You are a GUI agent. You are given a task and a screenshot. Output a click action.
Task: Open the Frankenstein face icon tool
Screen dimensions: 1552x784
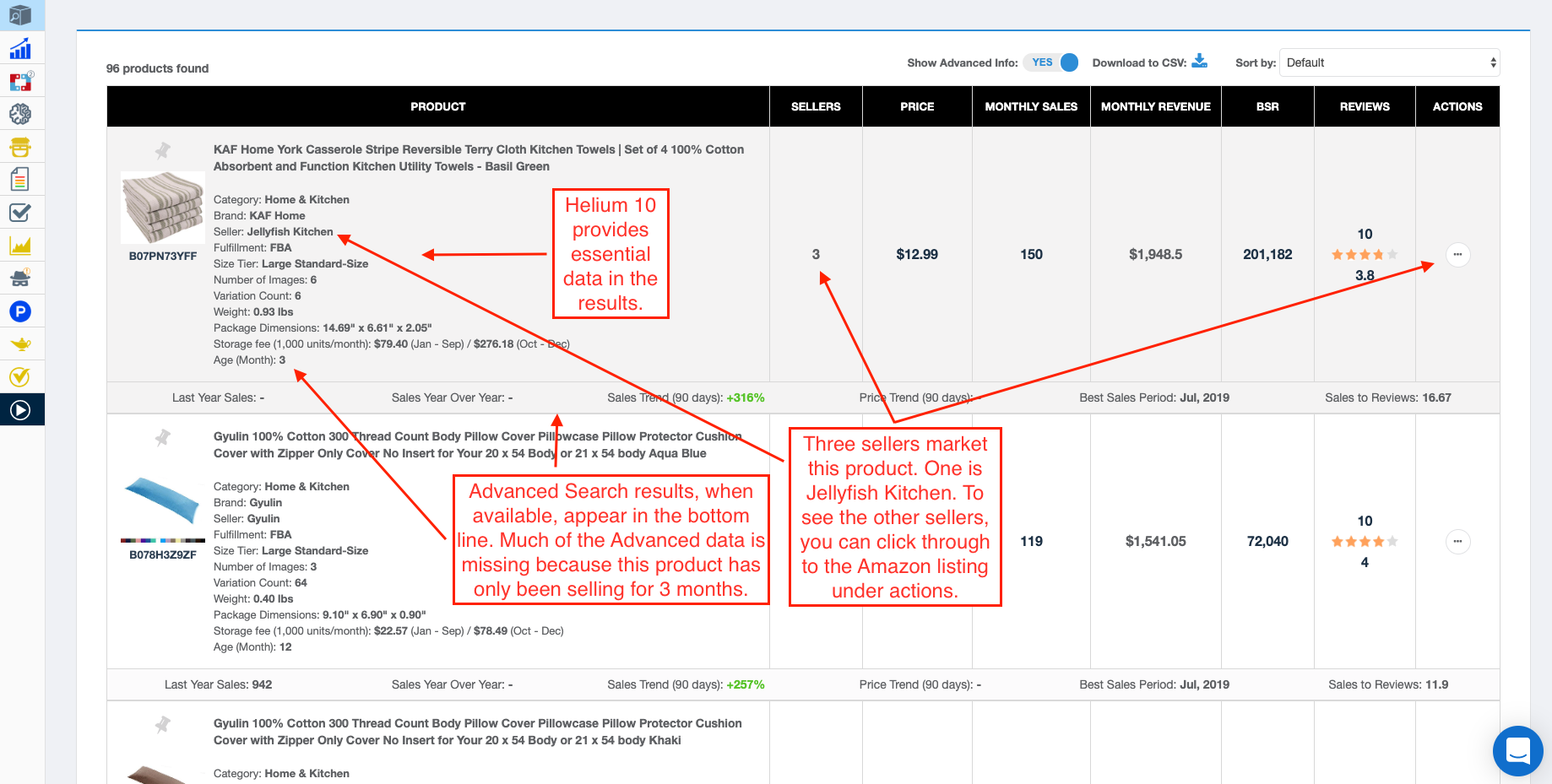pos(20,147)
